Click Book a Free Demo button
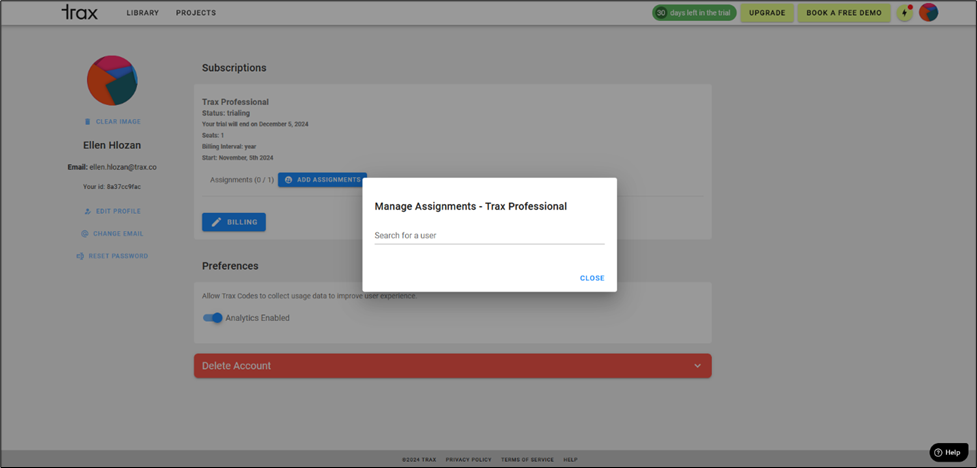 [x=844, y=12]
